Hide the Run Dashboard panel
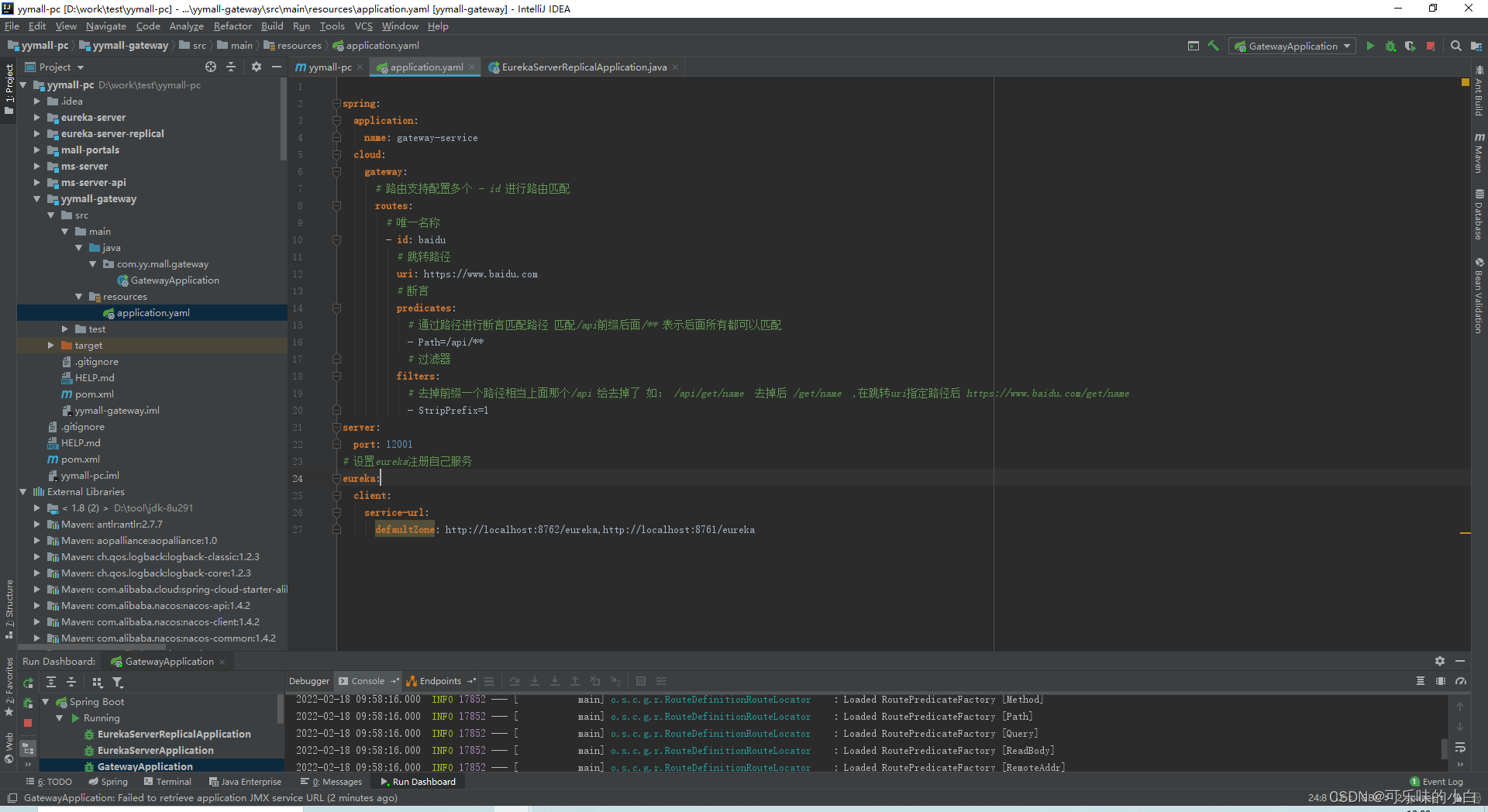 (x=1460, y=662)
